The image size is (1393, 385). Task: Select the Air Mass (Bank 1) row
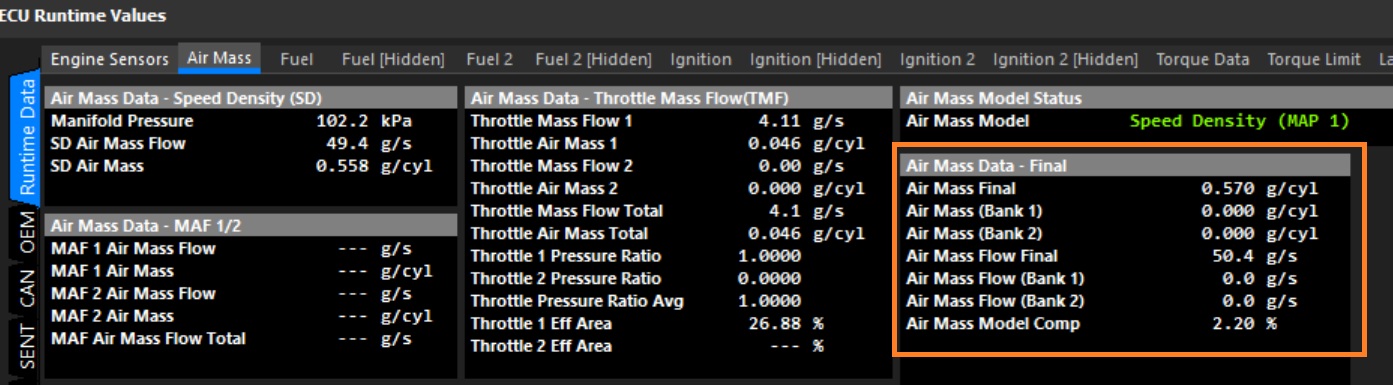click(x=1126, y=211)
